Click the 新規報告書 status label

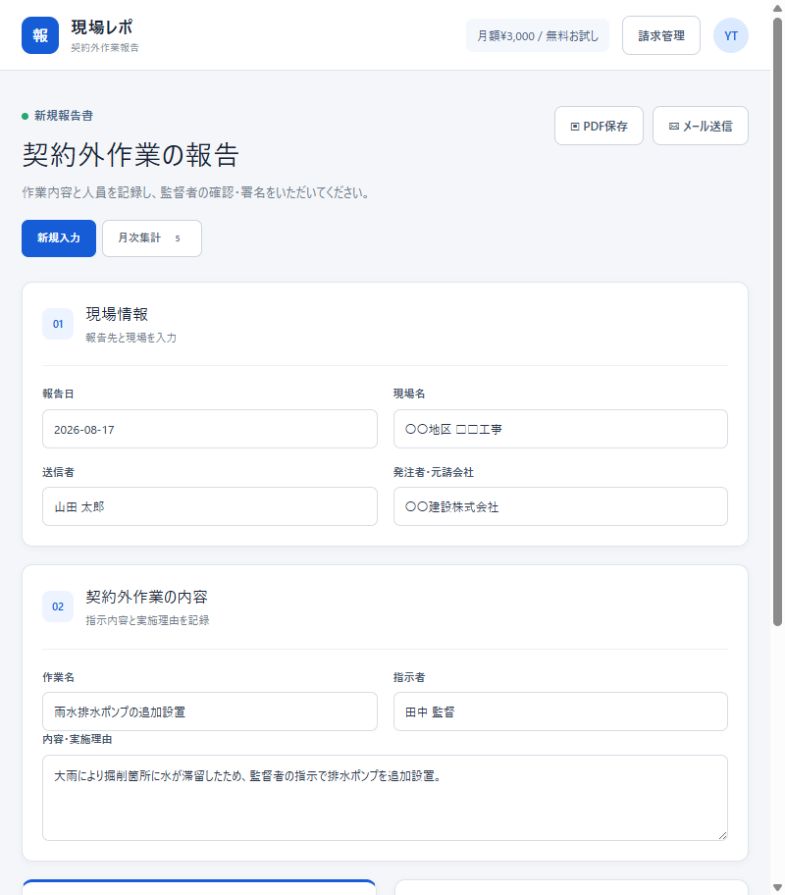[63, 116]
